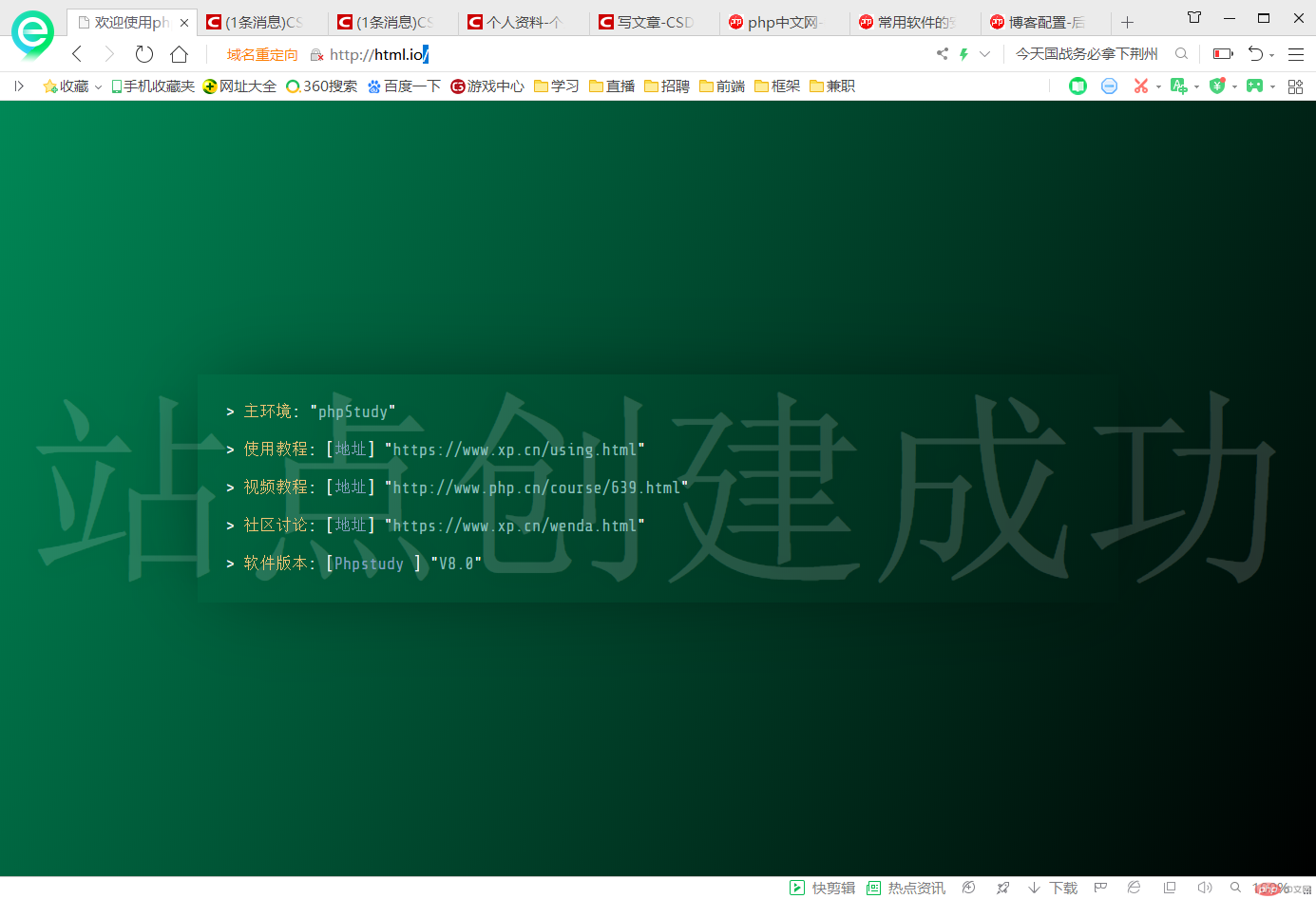Screen dimensions: 1316x899
Task: Click the red battery icon
Action: (x=1223, y=54)
